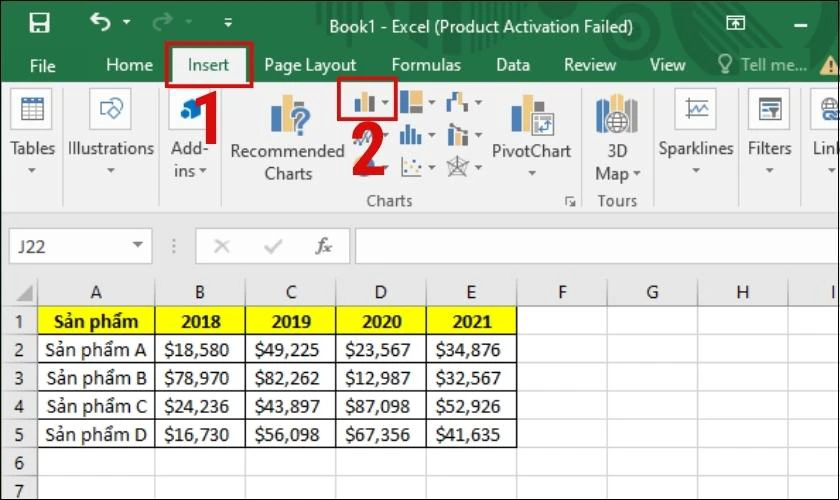
Task: Open the Charts dialog launcher
Action: 570,202
